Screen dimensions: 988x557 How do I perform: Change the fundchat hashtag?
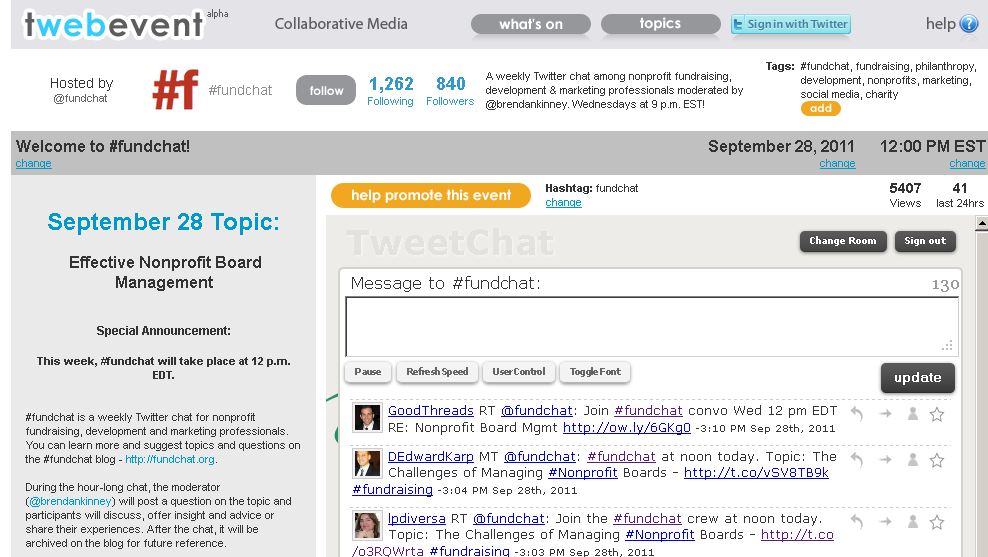point(563,202)
